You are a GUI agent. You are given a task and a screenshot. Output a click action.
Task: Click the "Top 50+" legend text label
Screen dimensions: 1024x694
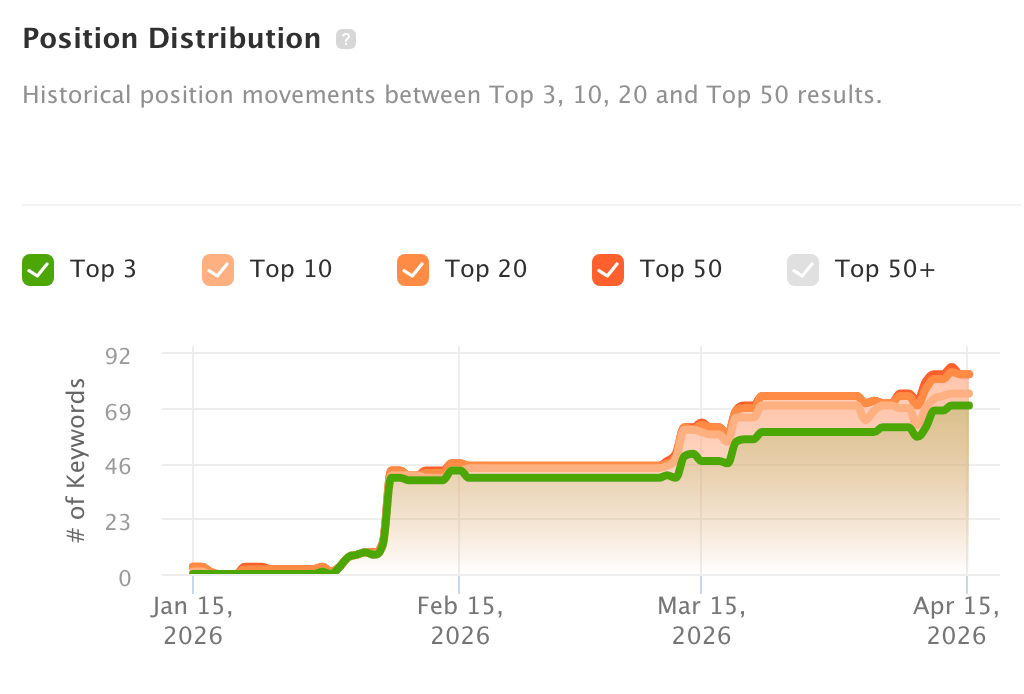[885, 269]
